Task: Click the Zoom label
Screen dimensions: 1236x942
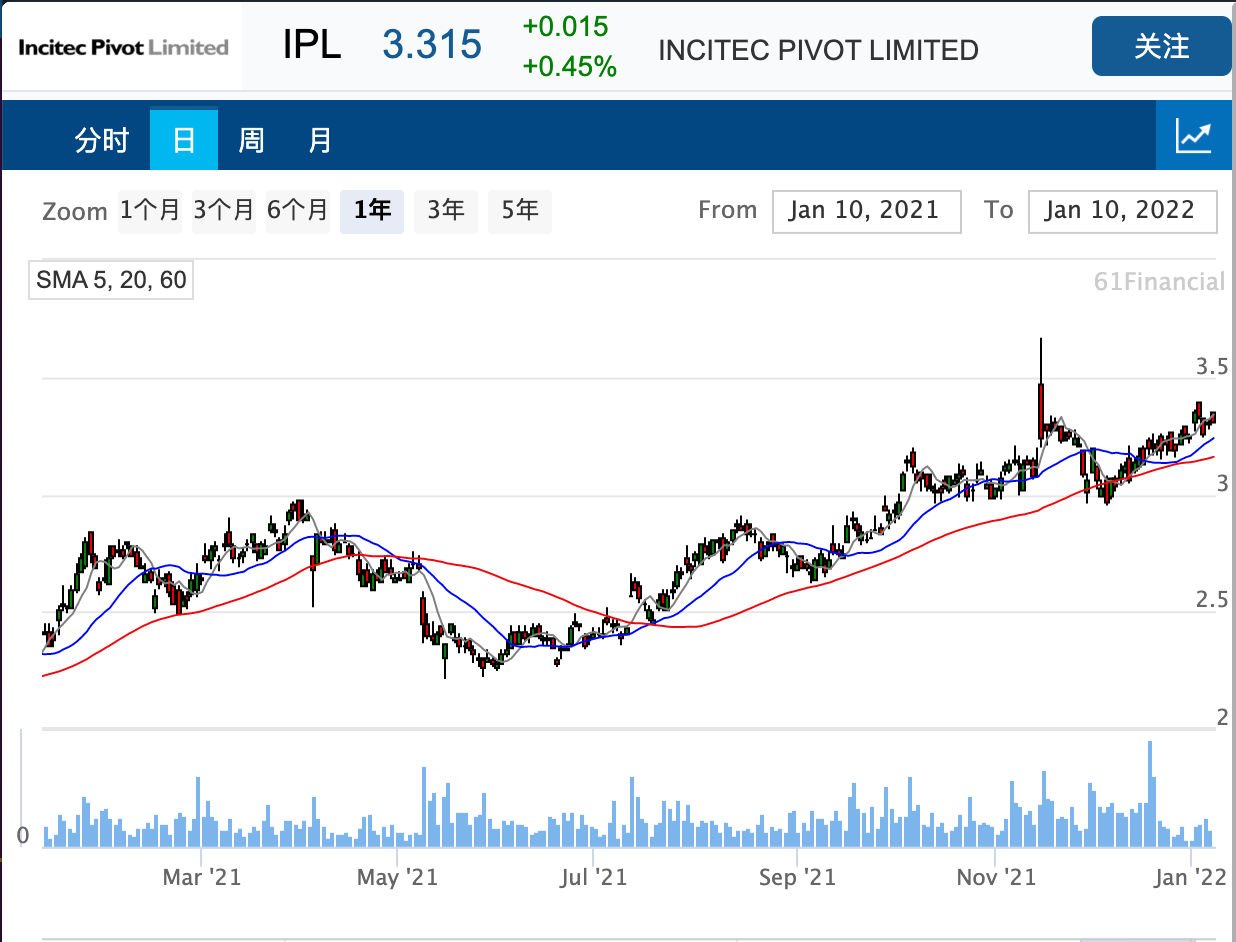Action: [75, 212]
